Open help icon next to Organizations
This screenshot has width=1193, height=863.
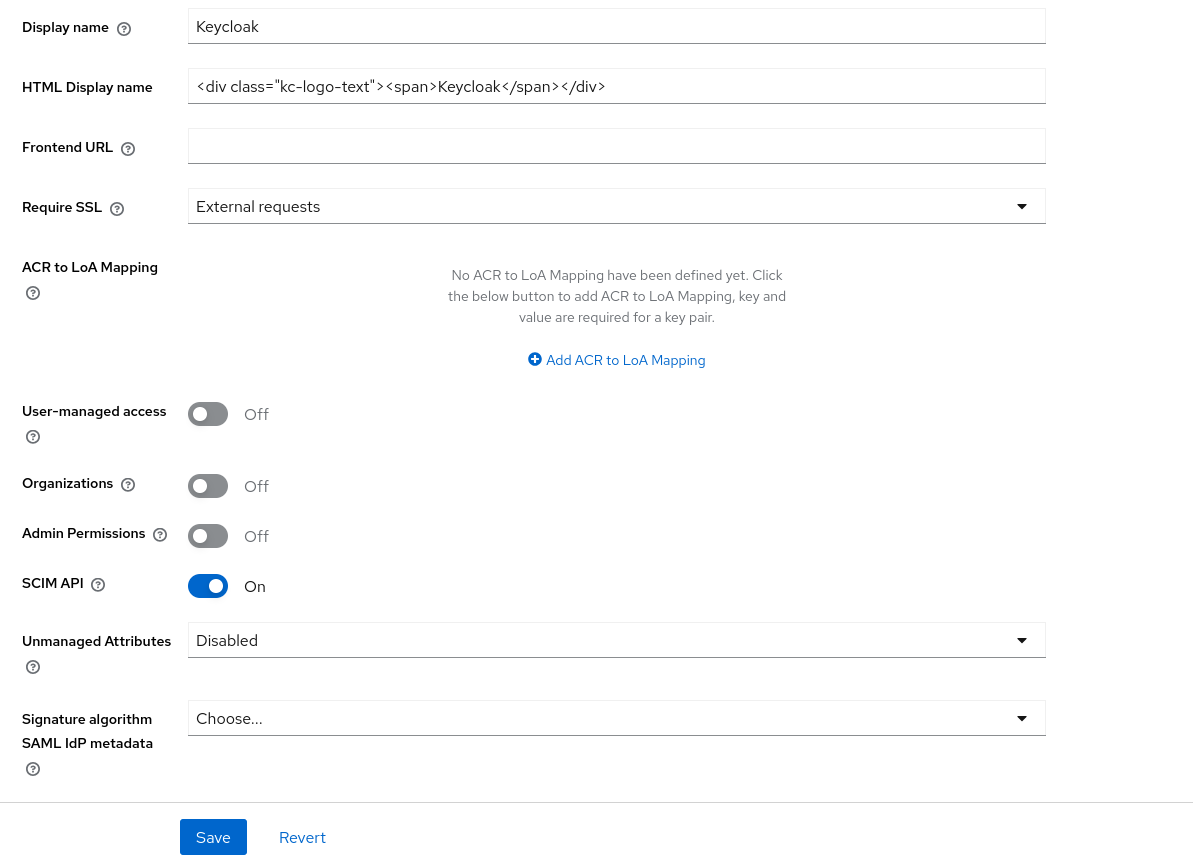128,485
